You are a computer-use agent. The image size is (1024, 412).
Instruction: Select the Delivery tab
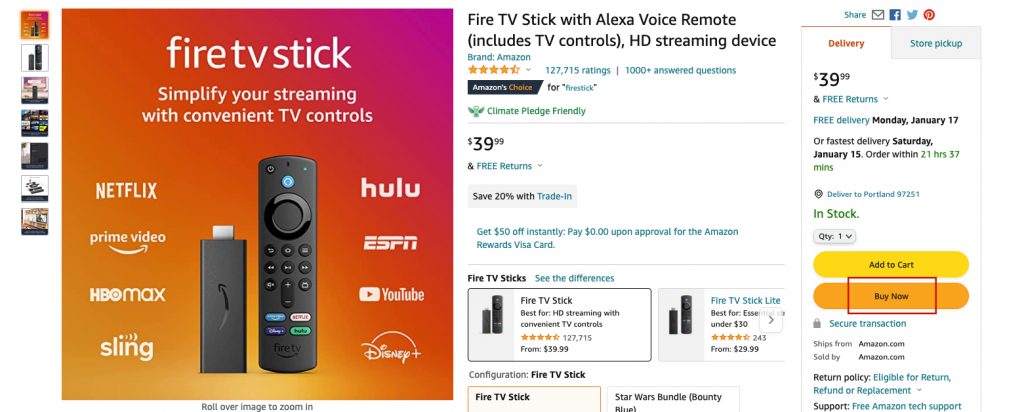pyautogui.click(x=846, y=44)
